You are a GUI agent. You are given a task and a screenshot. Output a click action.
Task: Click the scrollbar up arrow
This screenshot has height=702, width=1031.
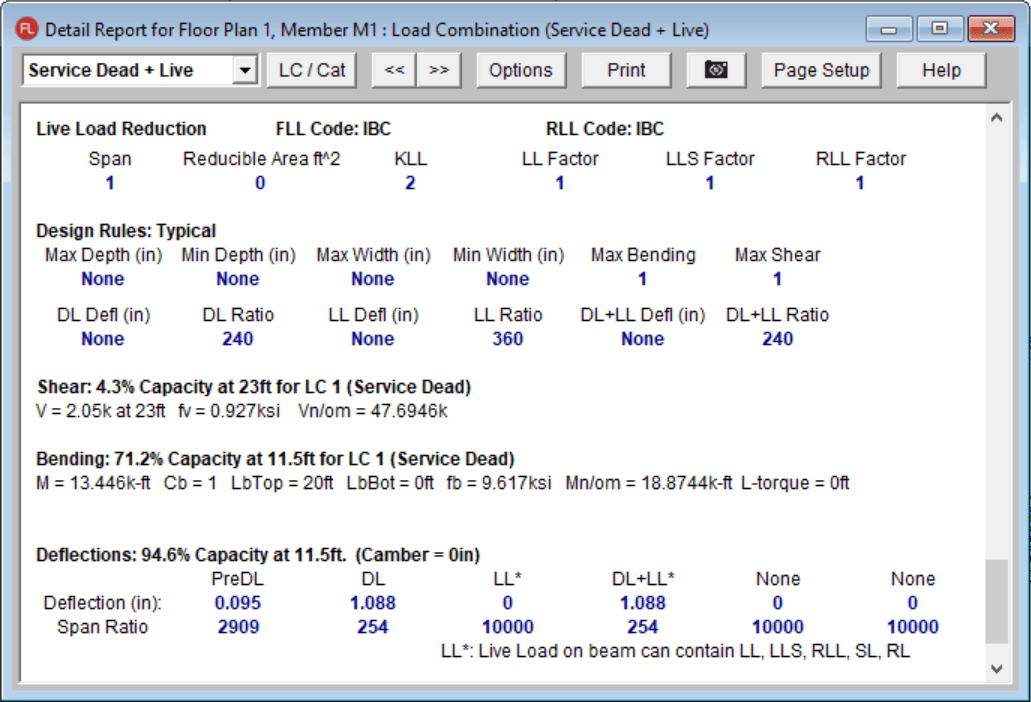[x=995, y=118]
